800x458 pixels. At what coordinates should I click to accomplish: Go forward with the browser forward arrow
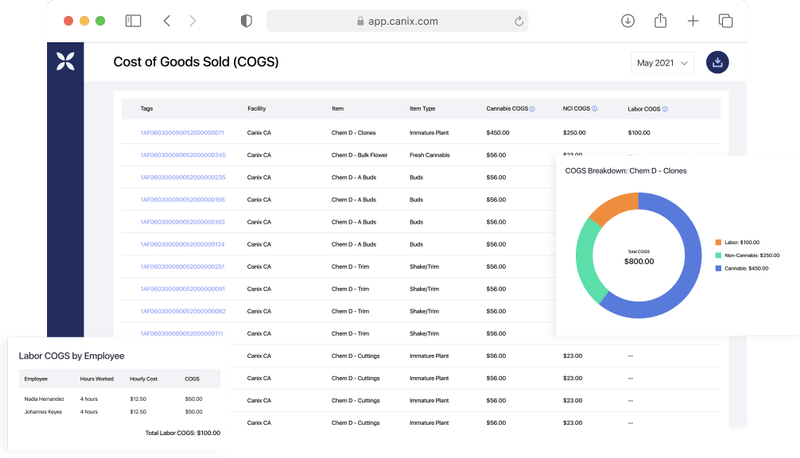click(192, 21)
